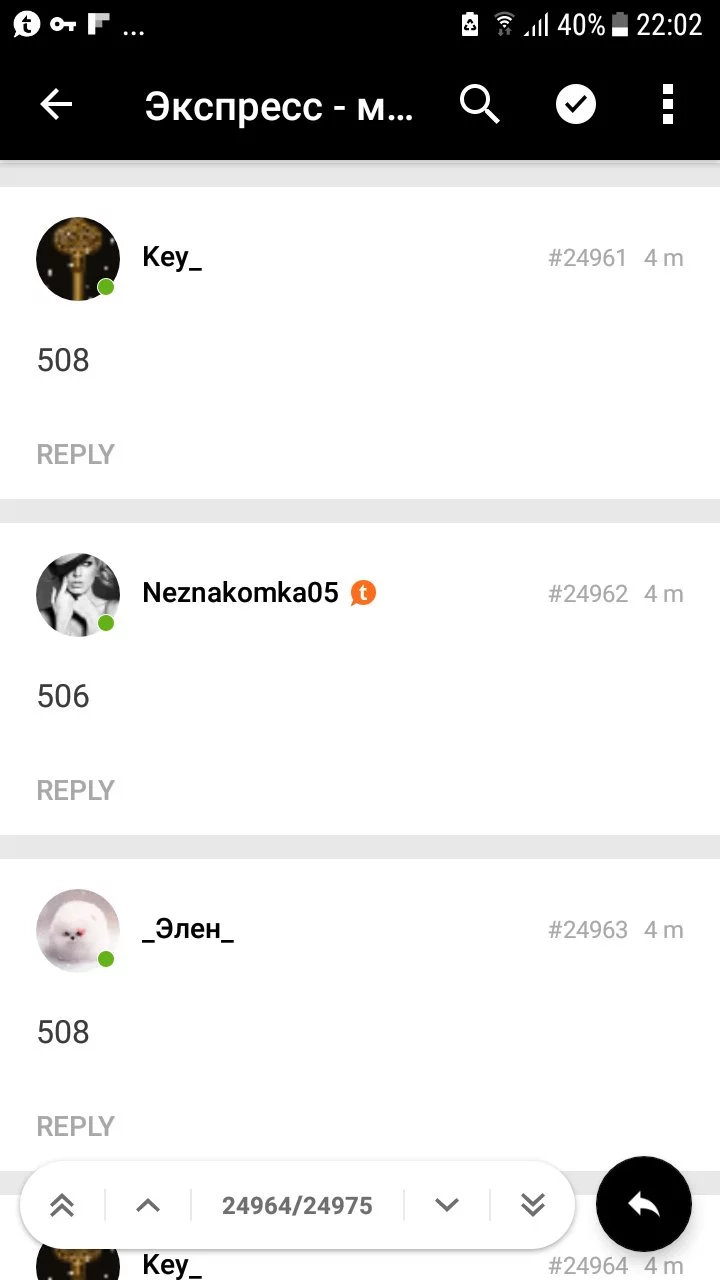This screenshot has height=1280, width=720.
Task: Open Neznakomka05's black-and-white avatar
Action: (78, 594)
